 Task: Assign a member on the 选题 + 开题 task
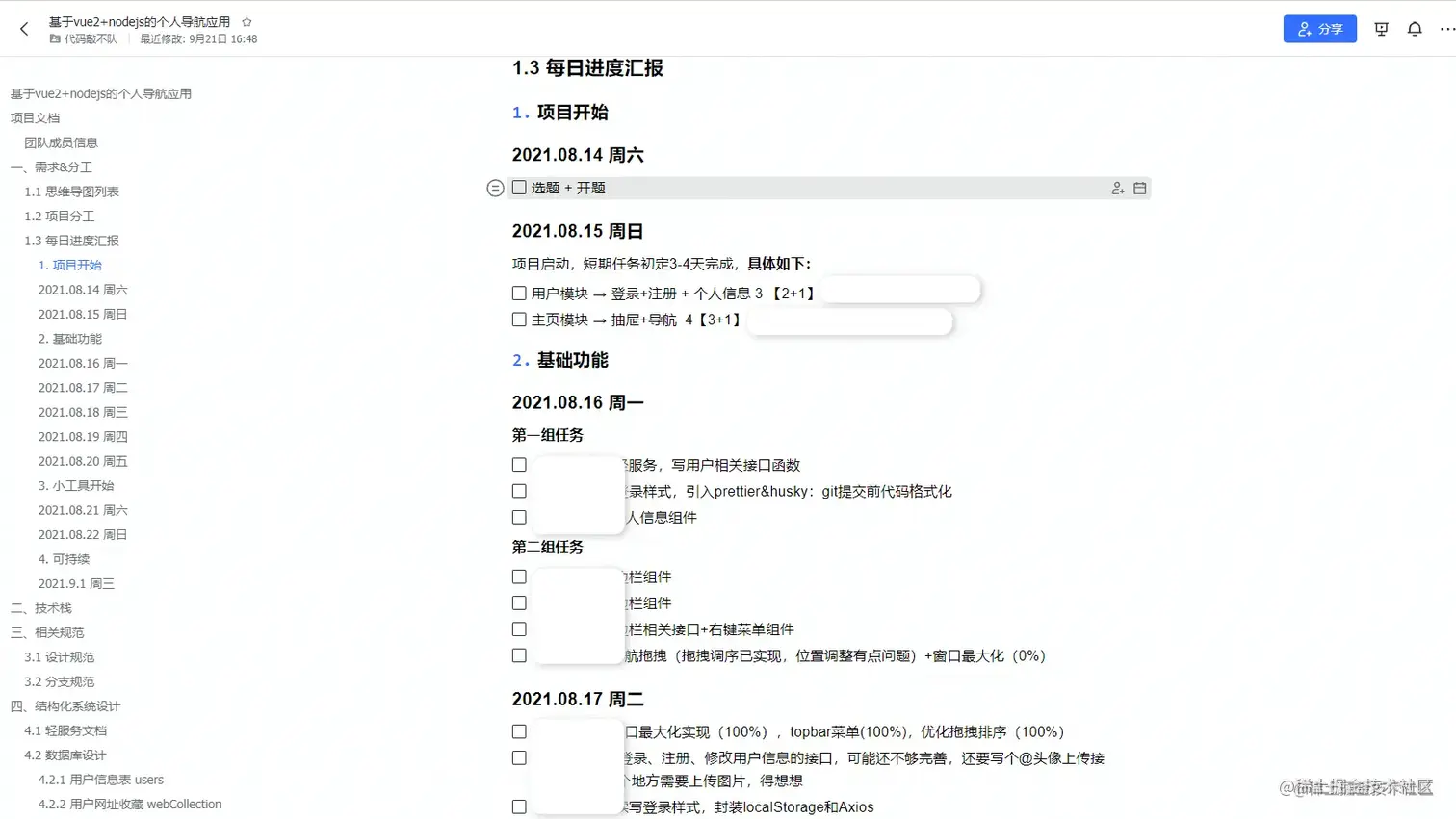coord(1118,189)
